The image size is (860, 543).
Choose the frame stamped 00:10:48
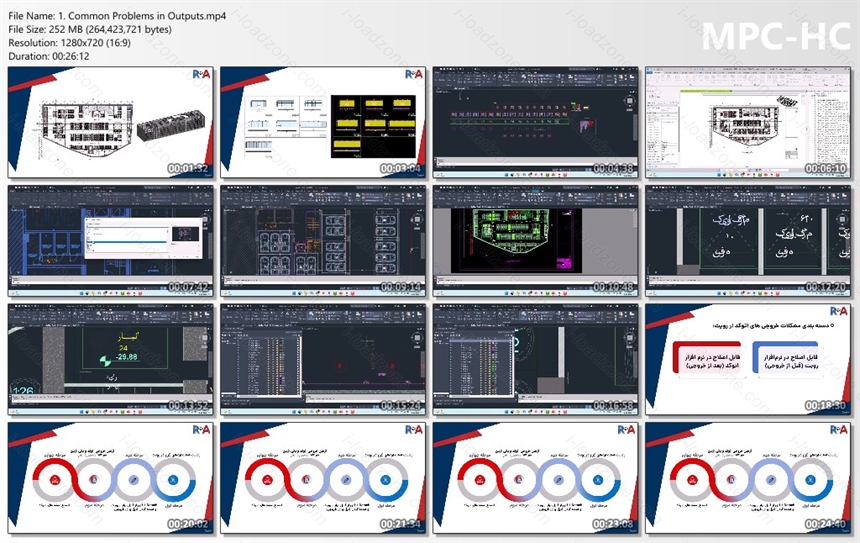[x=536, y=241]
